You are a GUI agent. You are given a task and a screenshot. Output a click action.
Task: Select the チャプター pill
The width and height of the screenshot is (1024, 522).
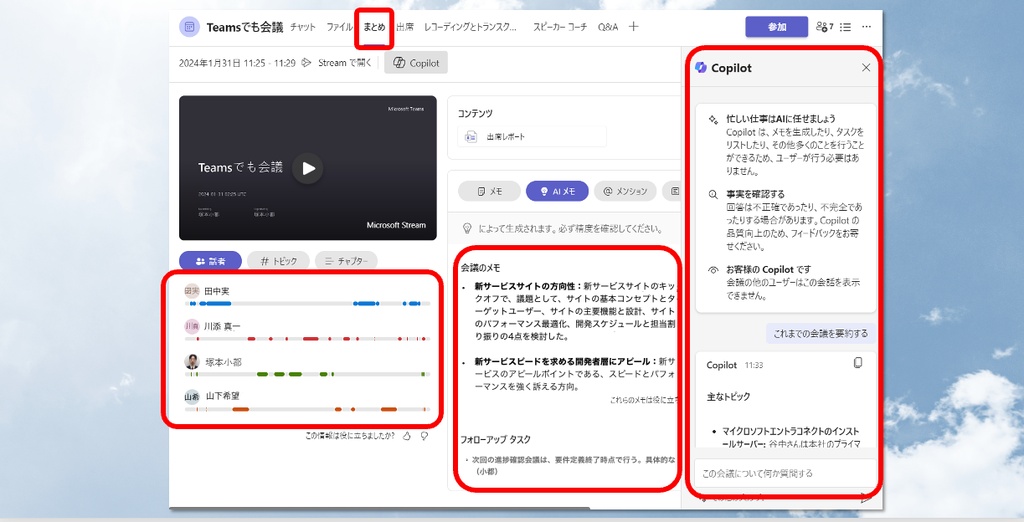pos(346,261)
